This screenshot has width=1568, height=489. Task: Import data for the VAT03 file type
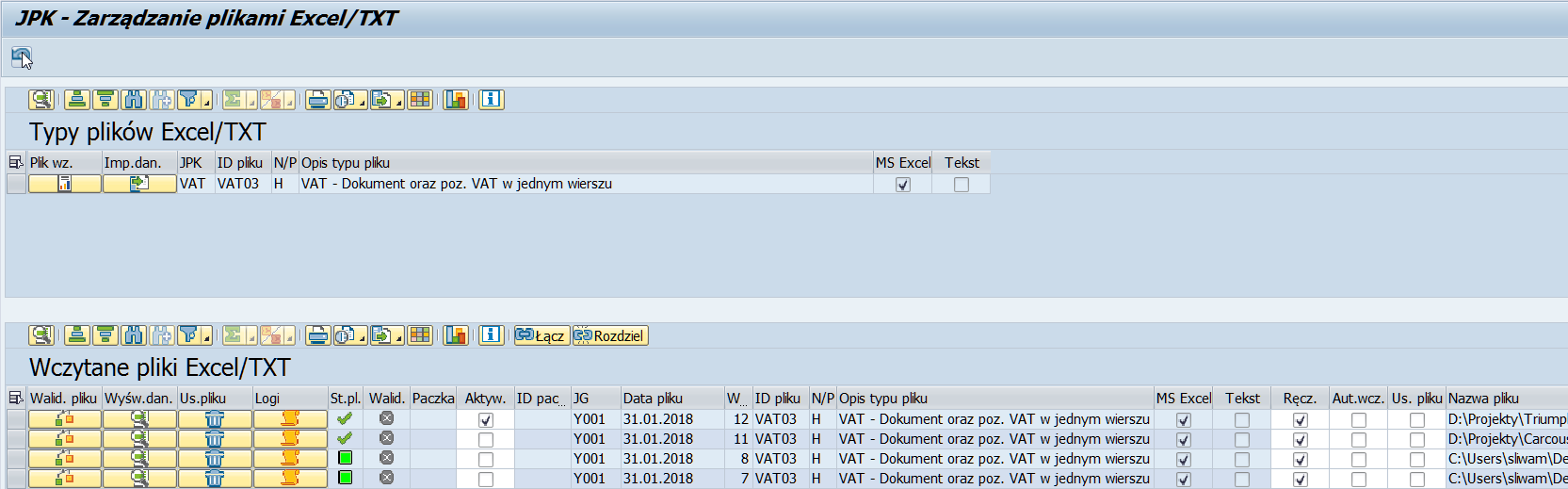pos(139,185)
